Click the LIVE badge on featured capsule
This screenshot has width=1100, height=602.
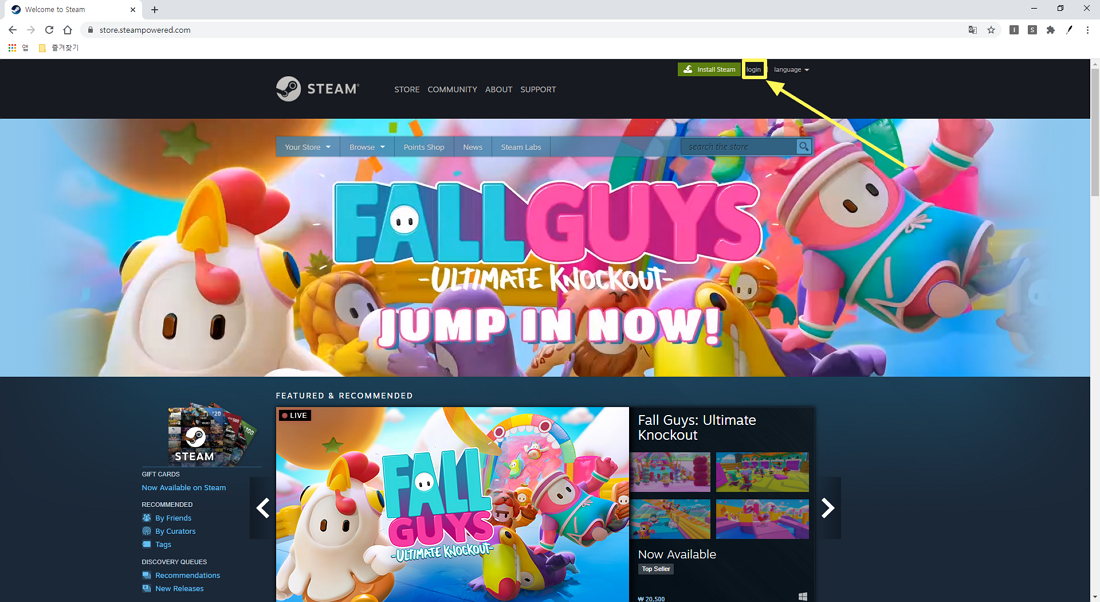[295, 415]
